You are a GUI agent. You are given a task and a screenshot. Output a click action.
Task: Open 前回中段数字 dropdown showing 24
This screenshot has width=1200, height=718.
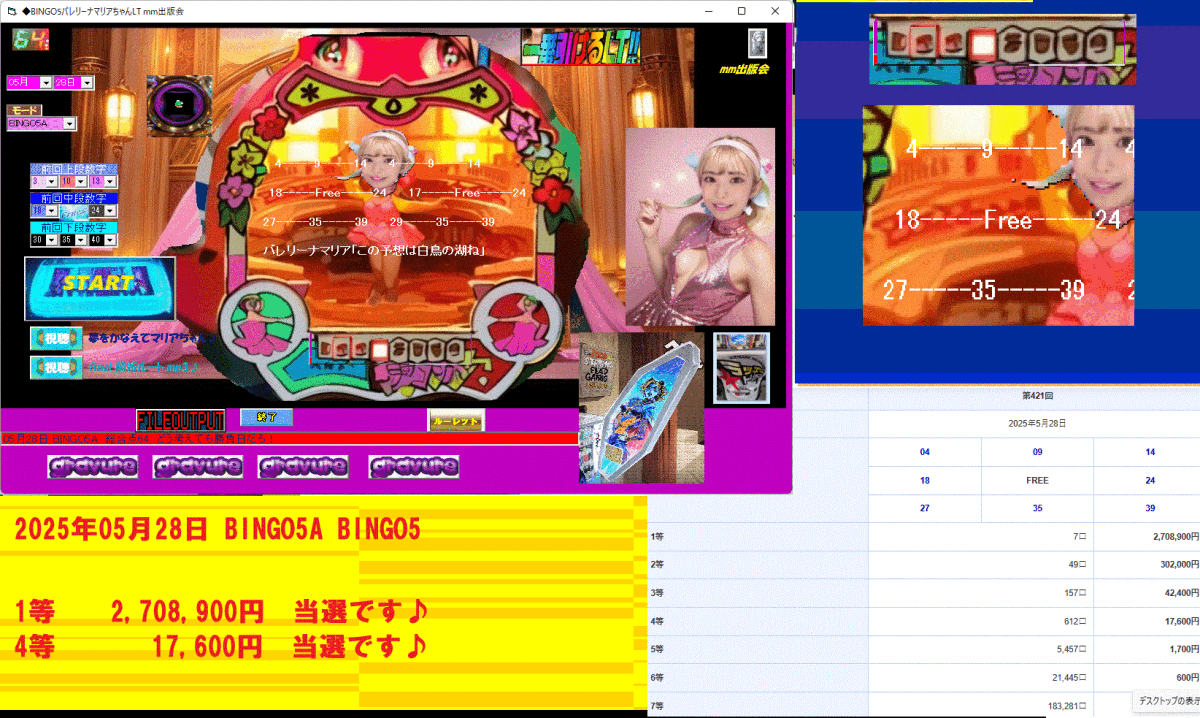[x=111, y=211]
